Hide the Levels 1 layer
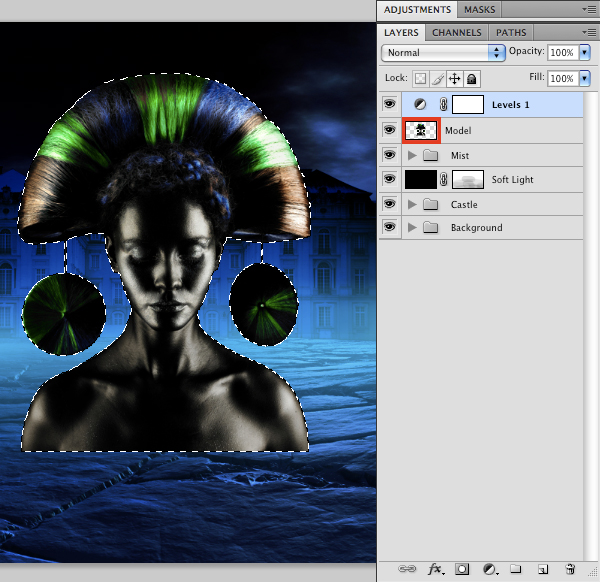600x582 pixels. coord(390,104)
